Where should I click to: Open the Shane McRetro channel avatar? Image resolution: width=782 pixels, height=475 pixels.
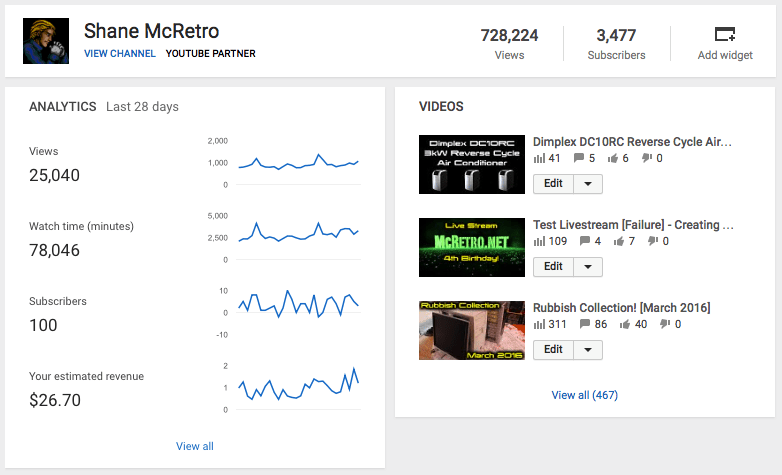pyautogui.click(x=46, y=41)
